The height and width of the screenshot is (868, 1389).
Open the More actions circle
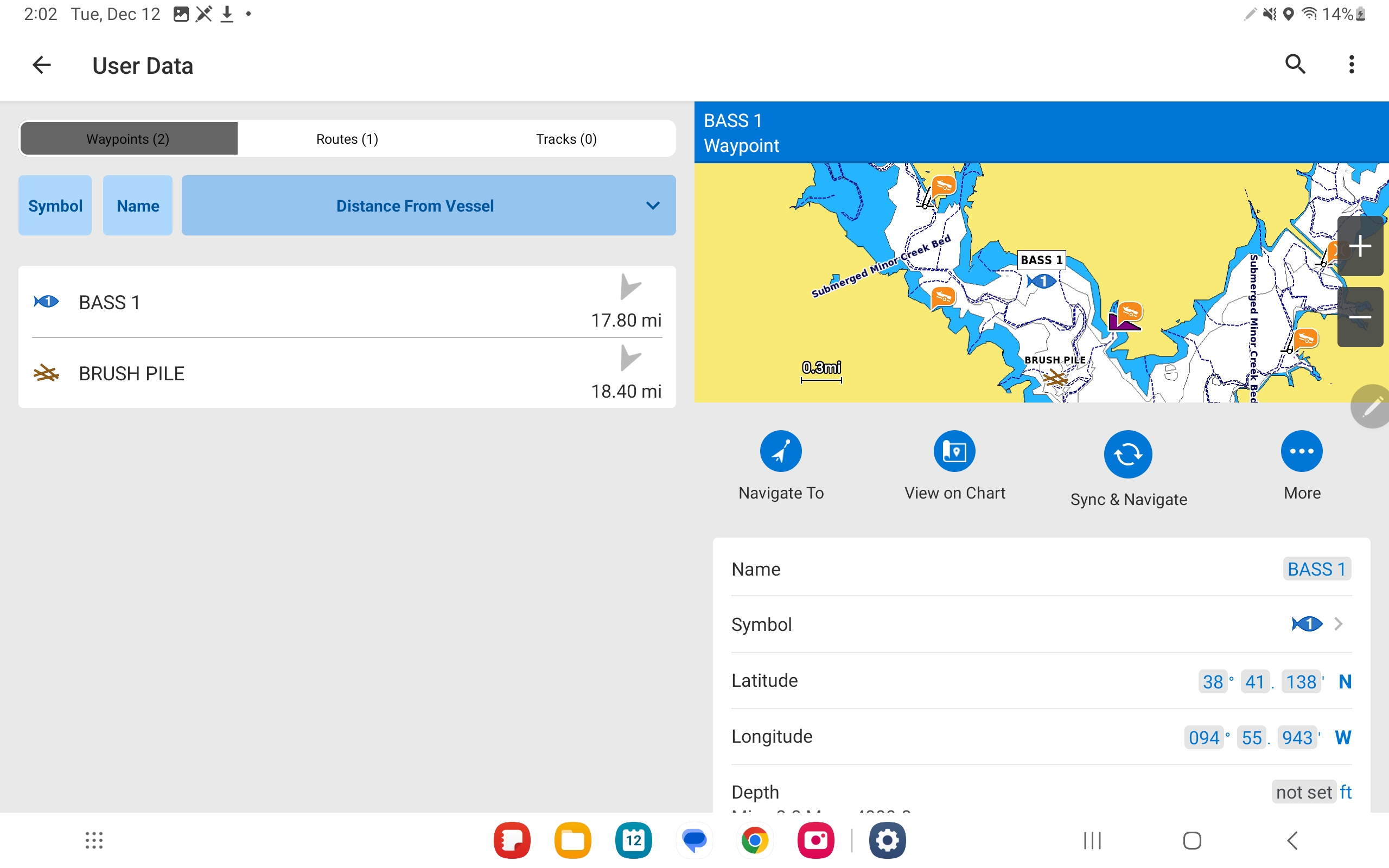(1301, 451)
